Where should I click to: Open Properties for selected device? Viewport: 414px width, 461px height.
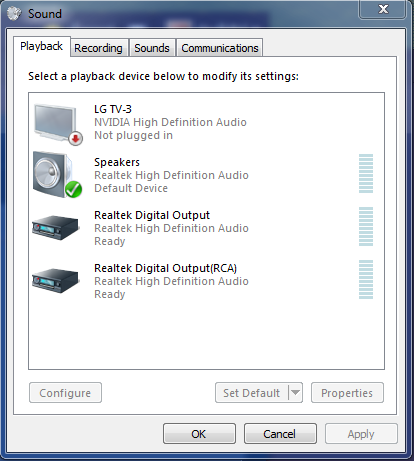pyautogui.click(x=347, y=393)
